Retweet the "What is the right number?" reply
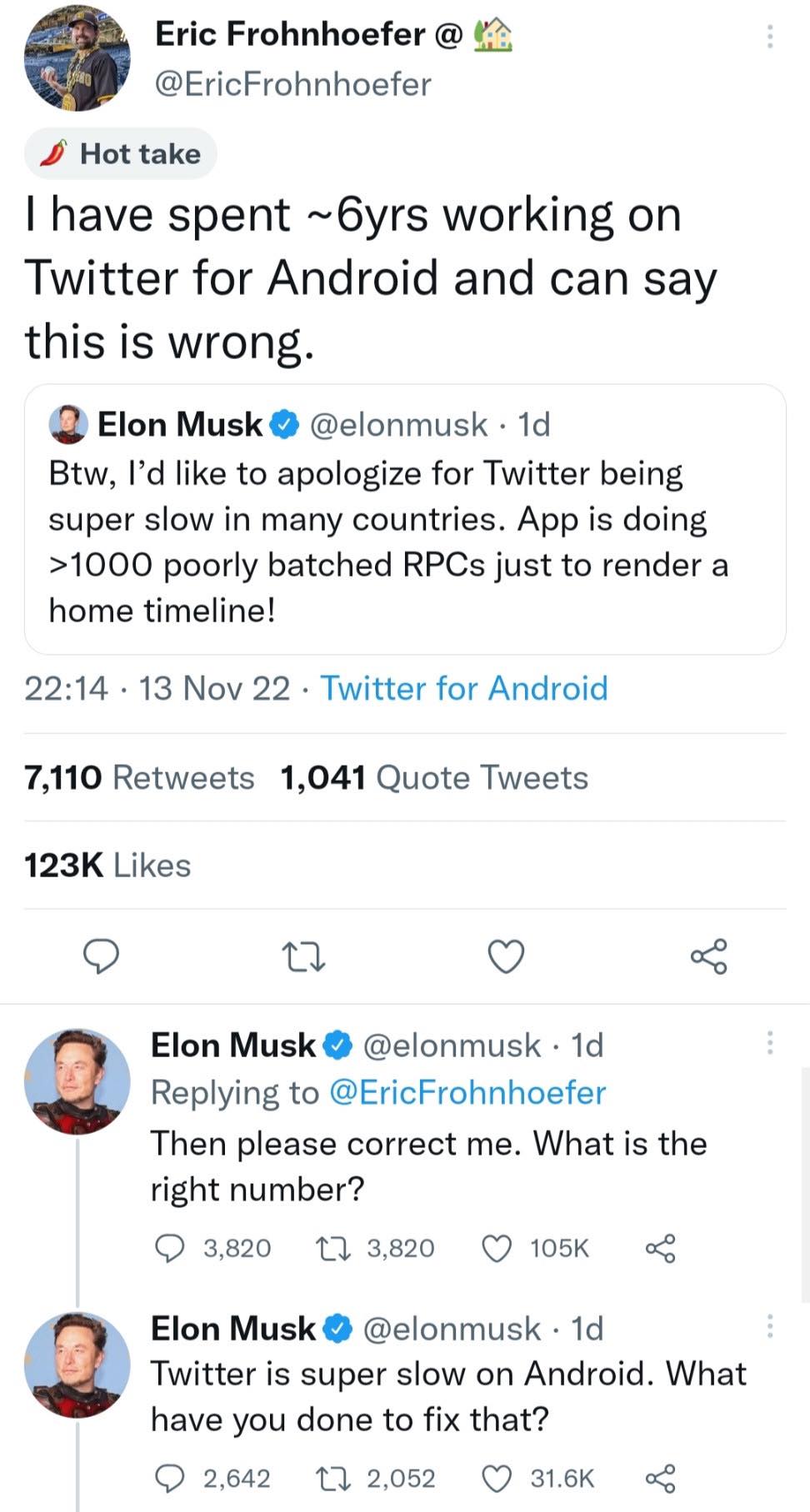 pyautogui.click(x=333, y=1248)
